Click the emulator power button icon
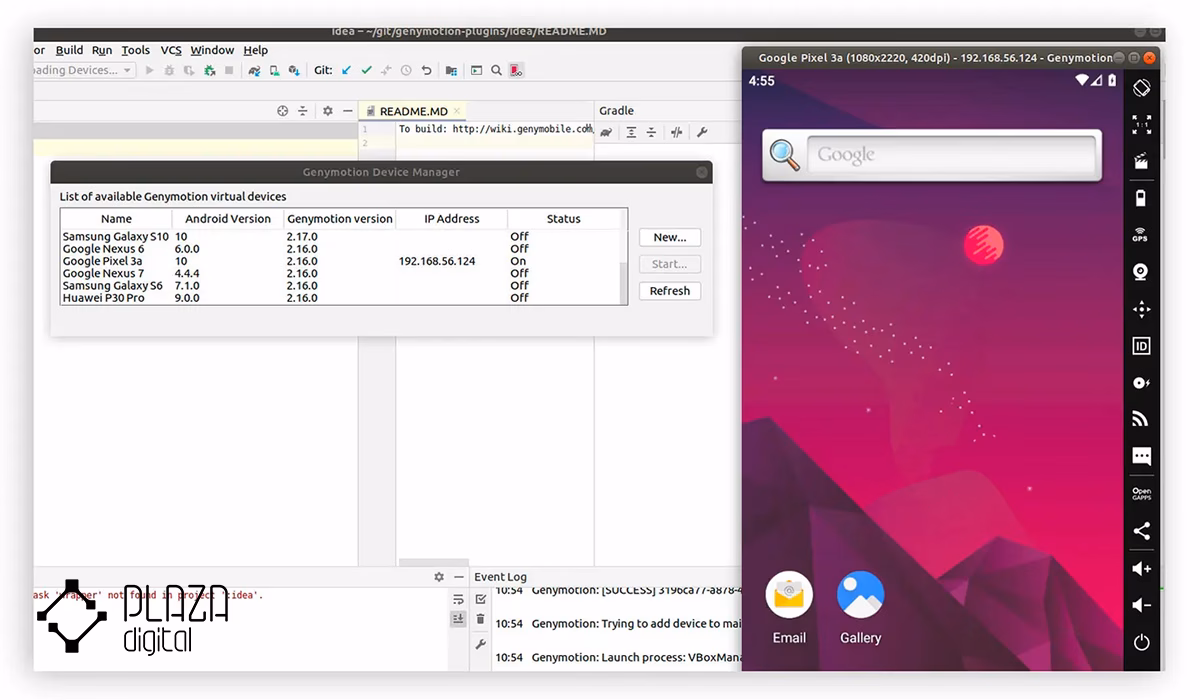The image size is (1200, 700). coord(1141,642)
